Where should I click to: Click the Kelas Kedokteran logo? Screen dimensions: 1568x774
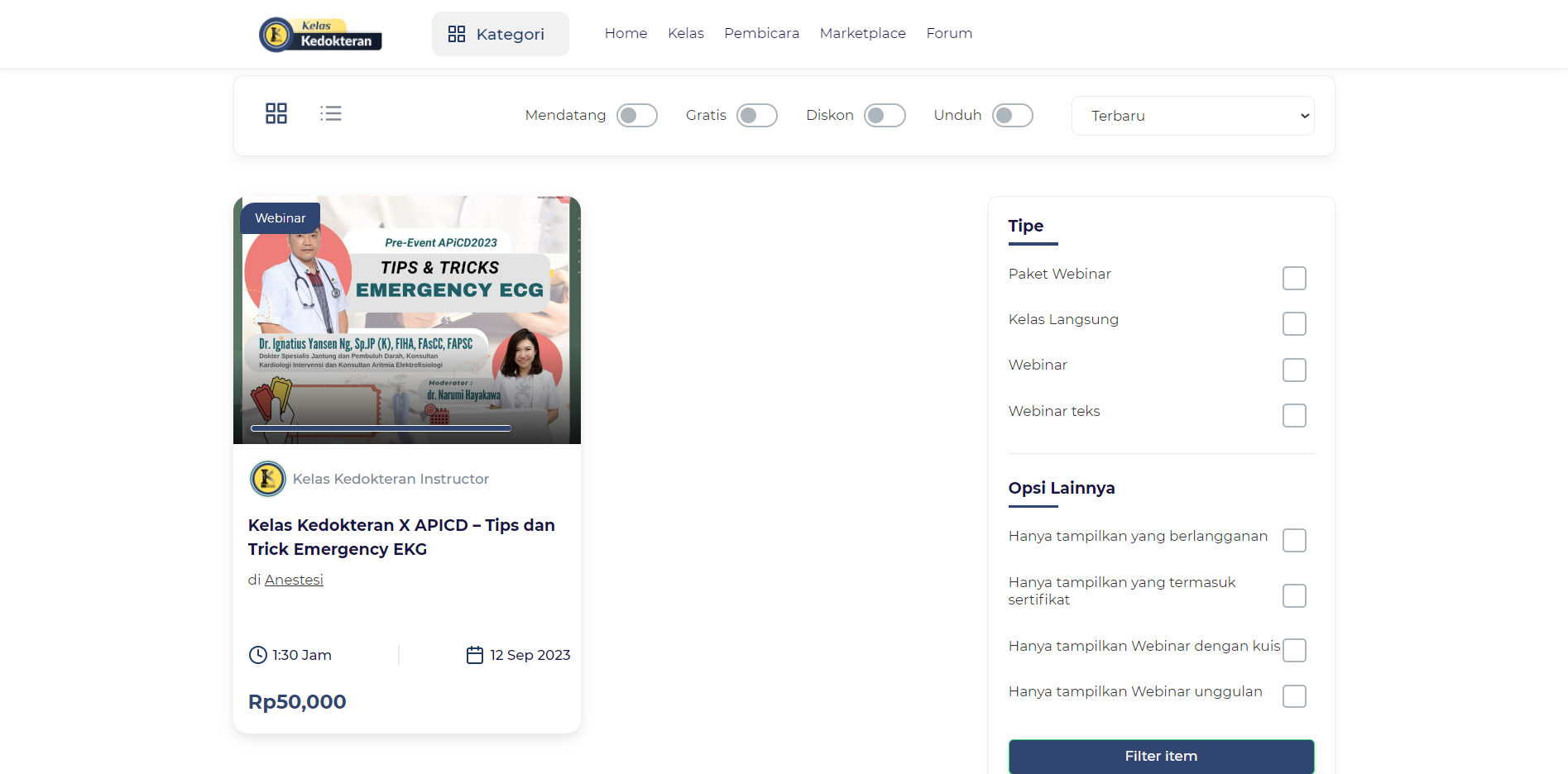point(320,35)
